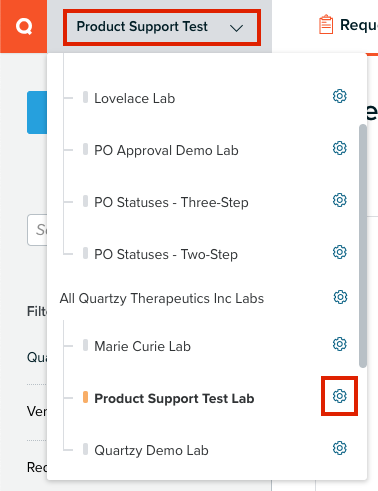The image size is (378, 491).
Task: Select Lovelace Lab from the list
Action: (x=134, y=98)
